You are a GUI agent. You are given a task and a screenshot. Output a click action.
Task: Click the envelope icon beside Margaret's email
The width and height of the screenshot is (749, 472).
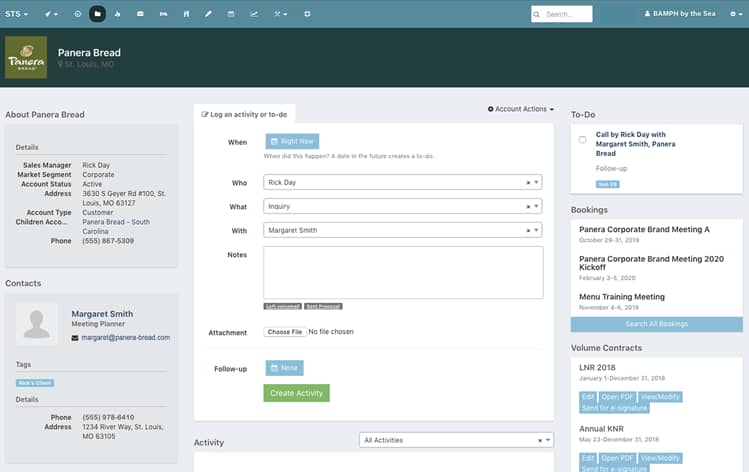click(75, 338)
